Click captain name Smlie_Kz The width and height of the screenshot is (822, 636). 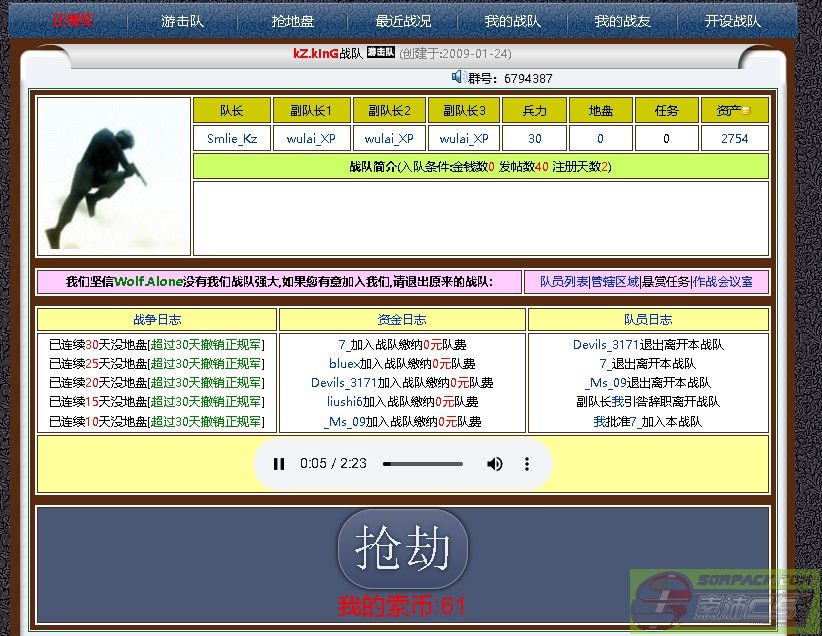click(232, 139)
